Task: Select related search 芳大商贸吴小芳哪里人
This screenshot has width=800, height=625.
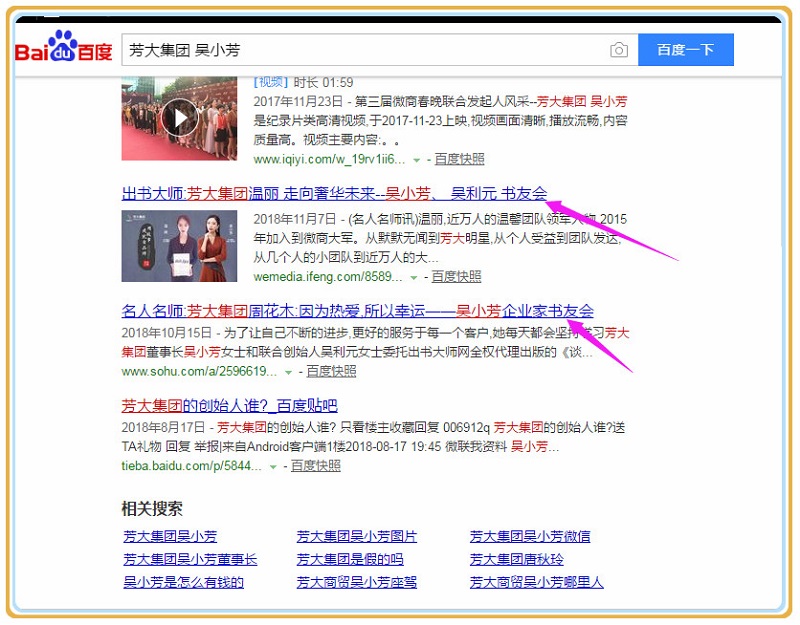Action: pyautogui.click(x=536, y=582)
